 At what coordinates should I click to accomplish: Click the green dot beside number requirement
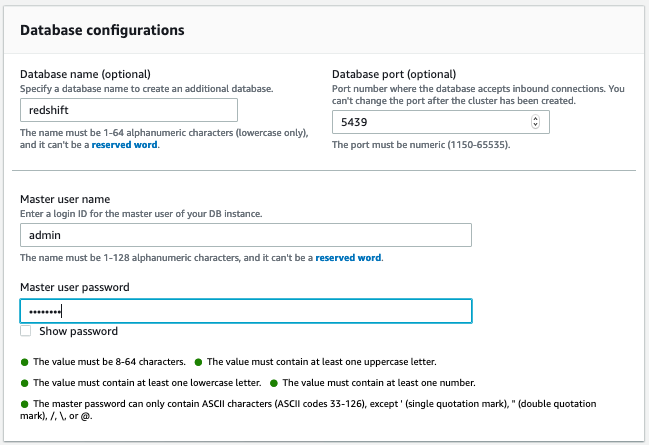pyautogui.click(x=274, y=382)
